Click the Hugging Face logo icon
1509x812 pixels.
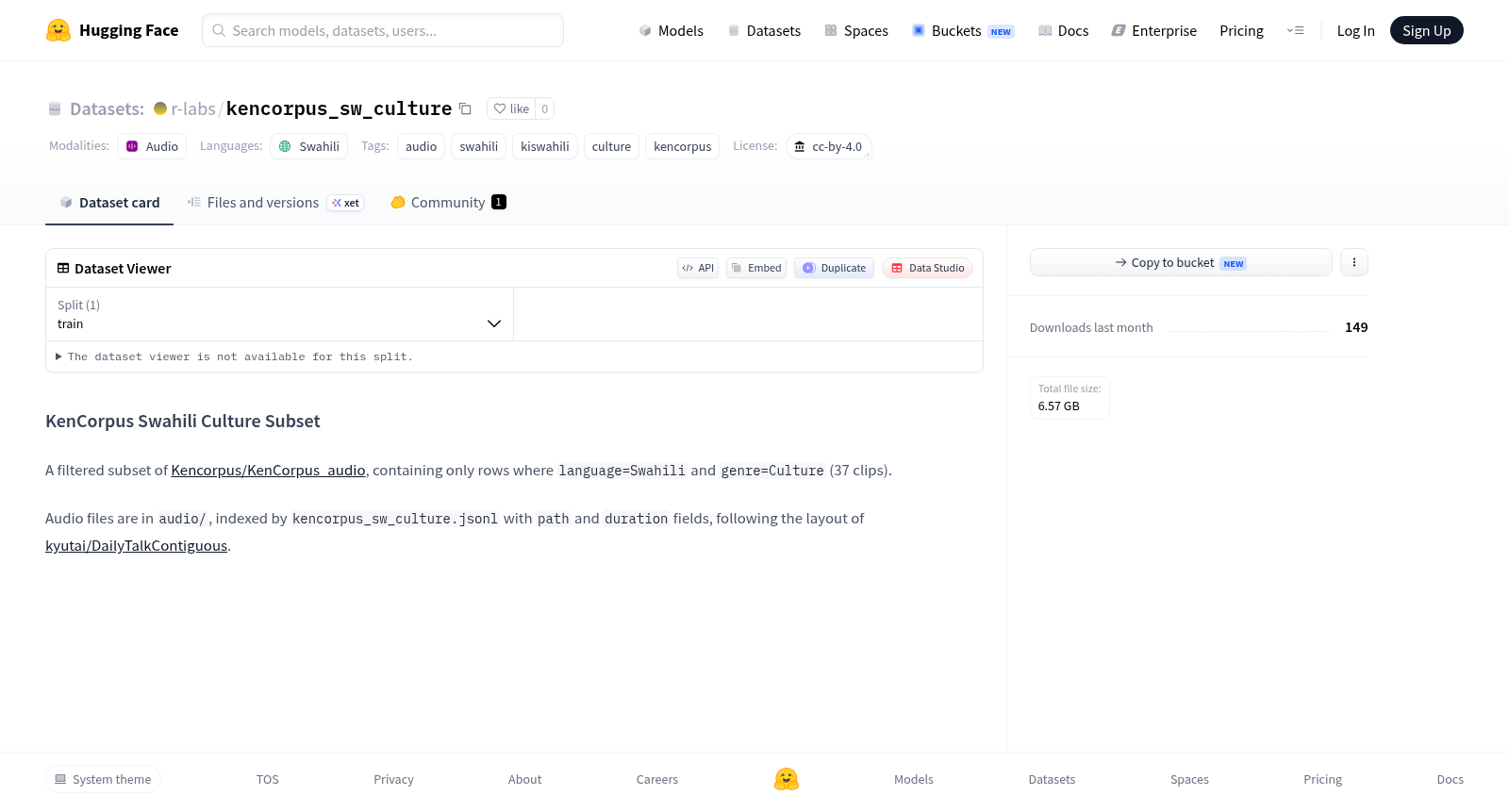click(58, 30)
